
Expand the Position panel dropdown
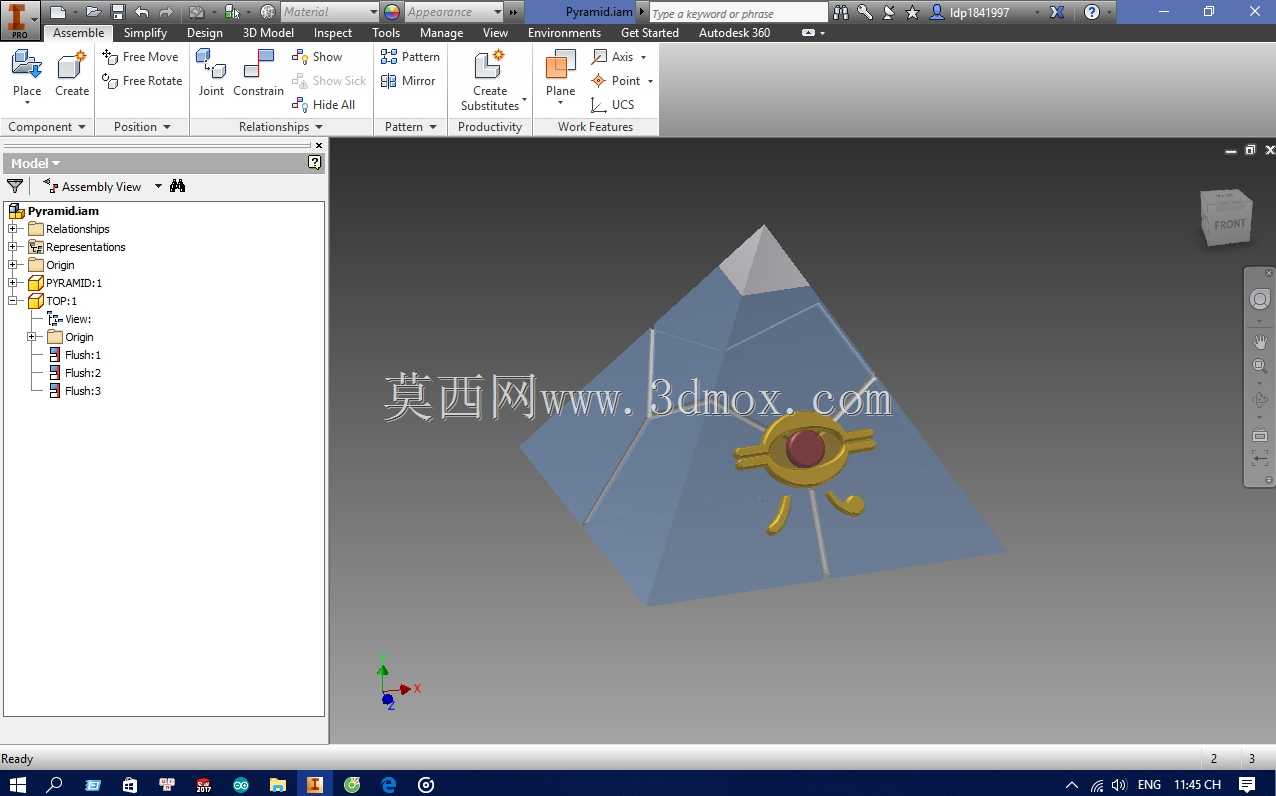pos(167,127)
